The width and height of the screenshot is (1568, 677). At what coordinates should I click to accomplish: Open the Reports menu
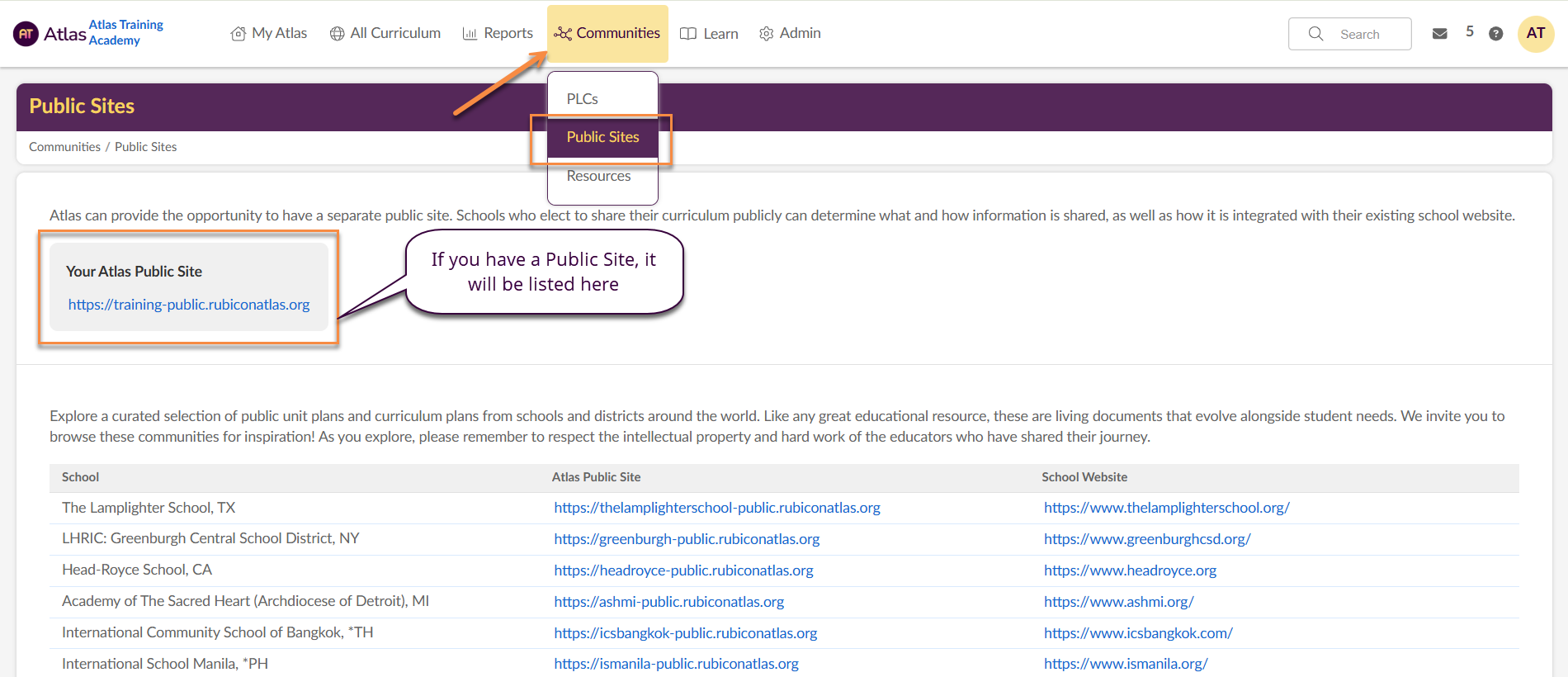(498, 34)
